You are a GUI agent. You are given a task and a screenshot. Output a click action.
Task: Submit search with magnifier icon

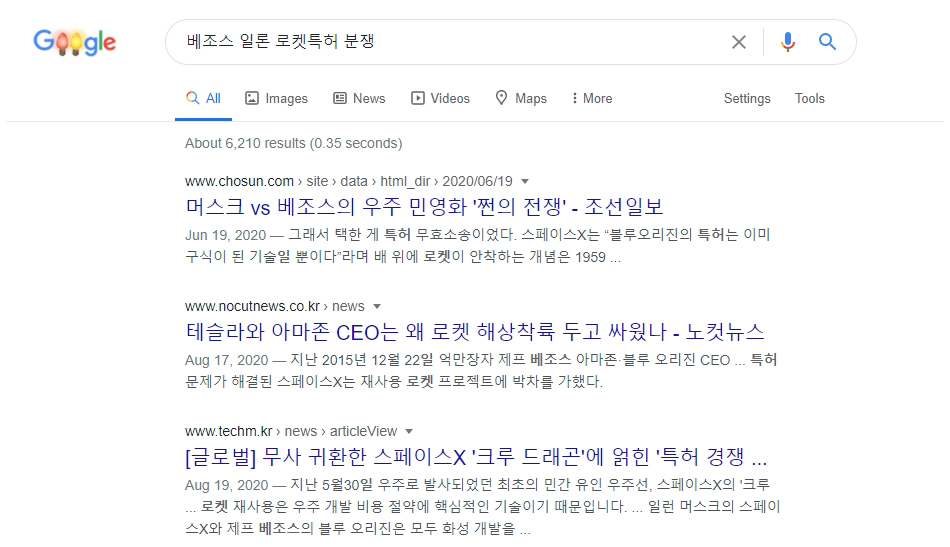[828, 42]
